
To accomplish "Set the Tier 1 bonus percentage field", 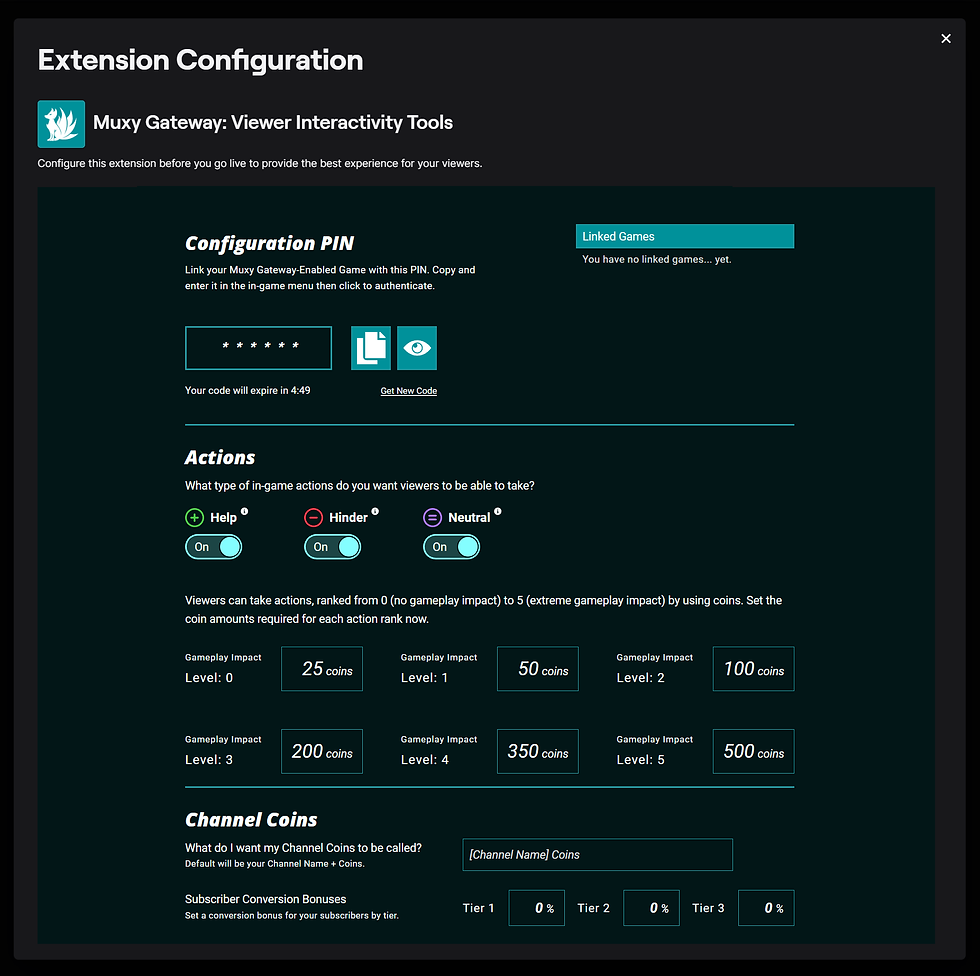I will (x=537, y=908).
